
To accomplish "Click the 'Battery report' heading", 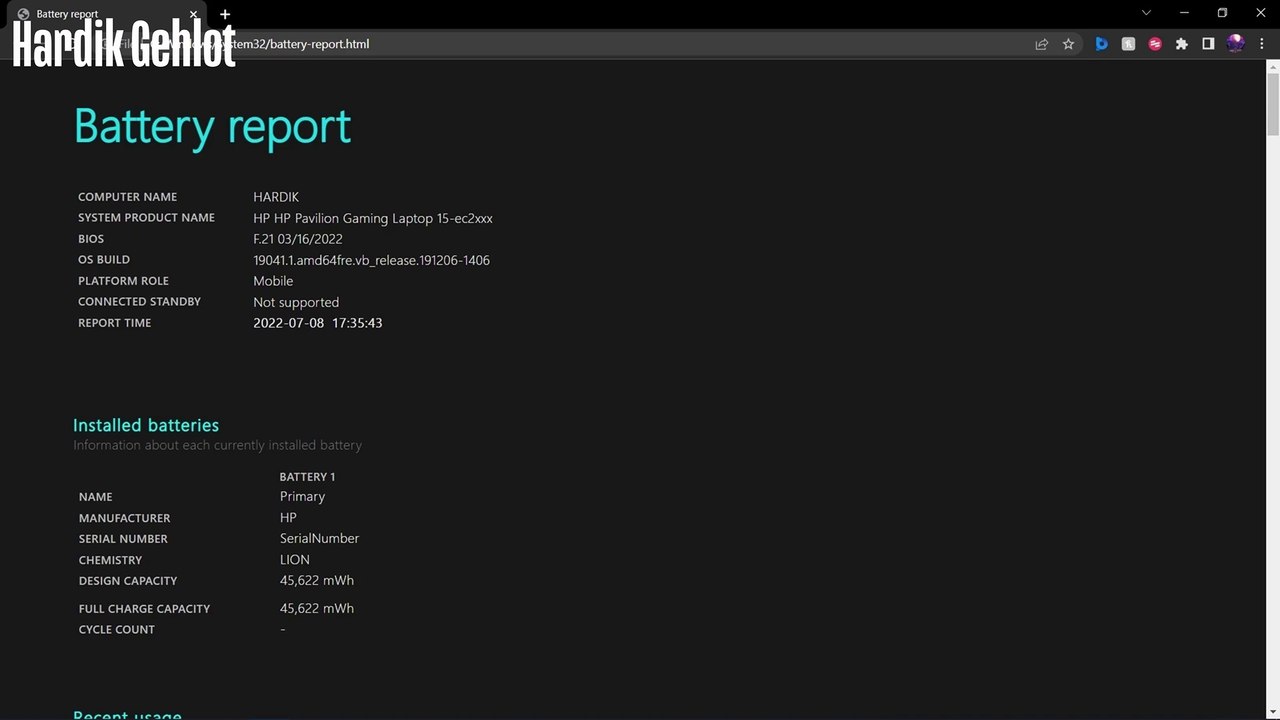I will pos(212,127).
